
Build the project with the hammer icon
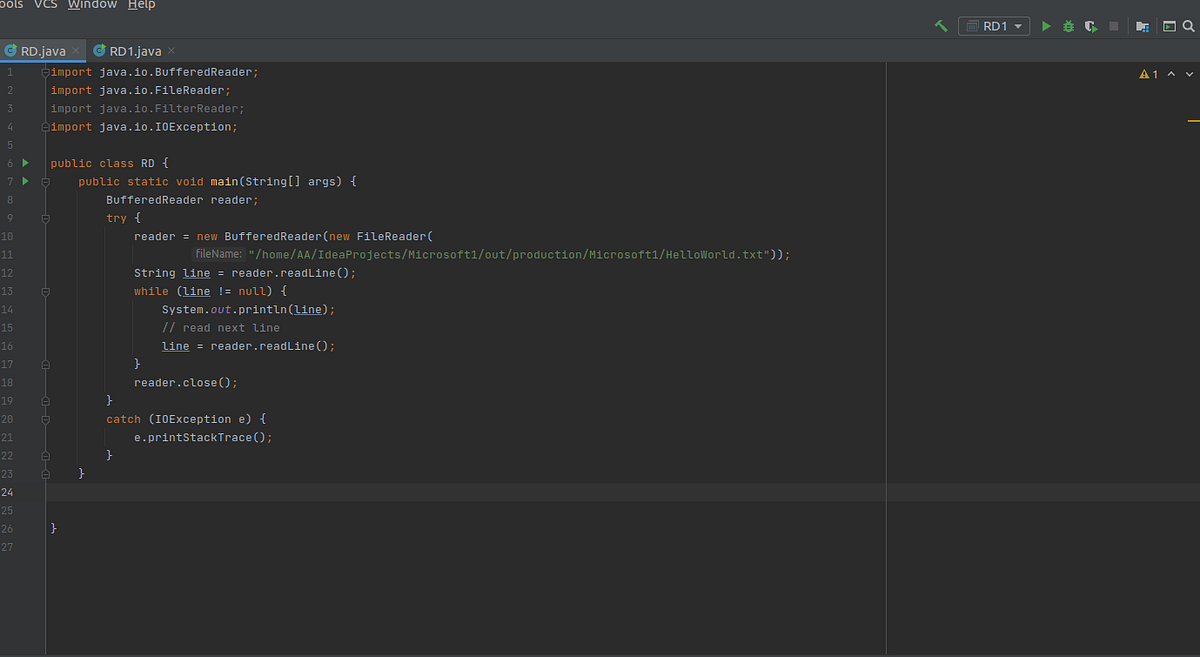[x=940, y=26]
